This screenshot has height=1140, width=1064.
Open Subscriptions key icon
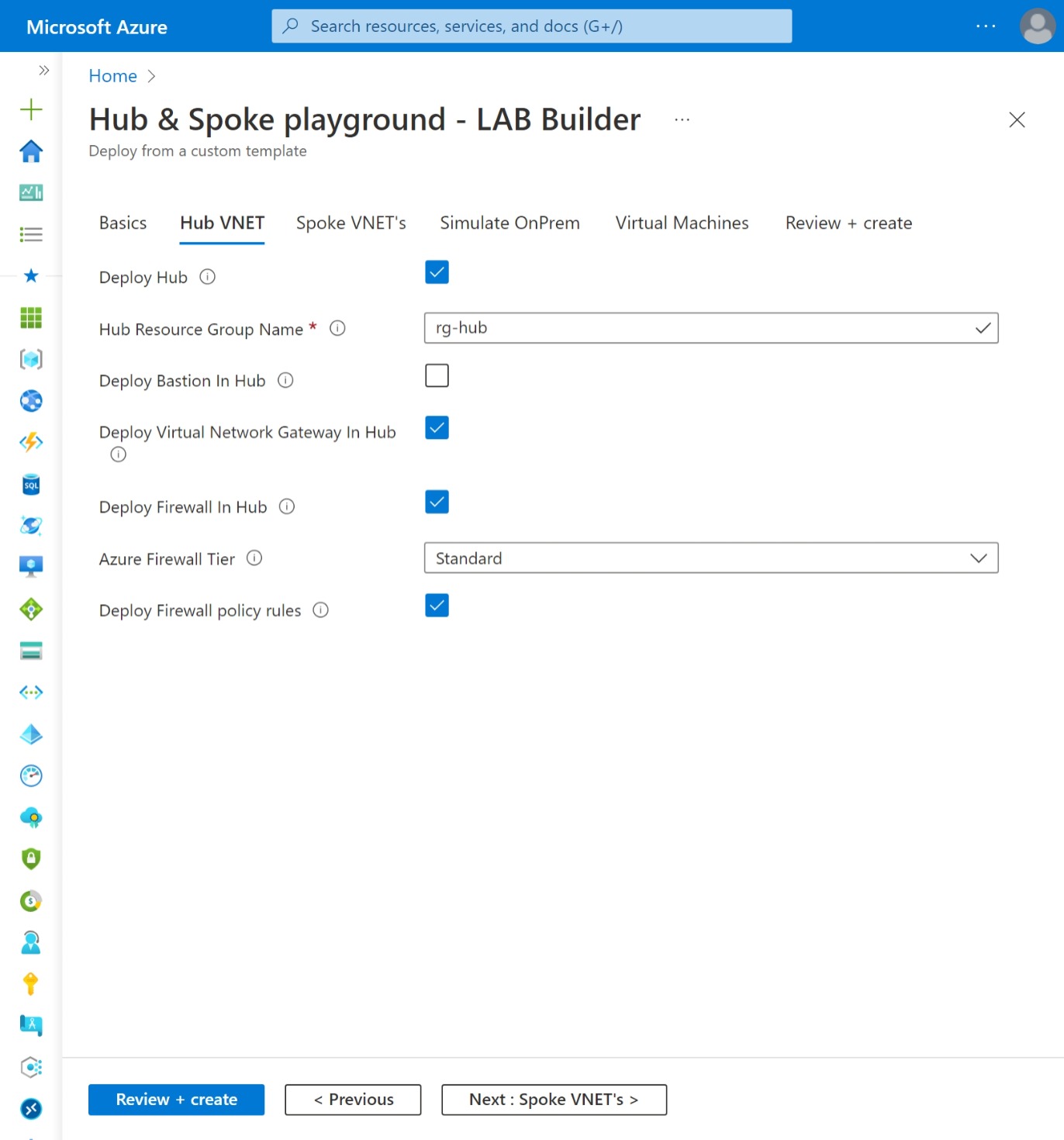coord(31,983)
